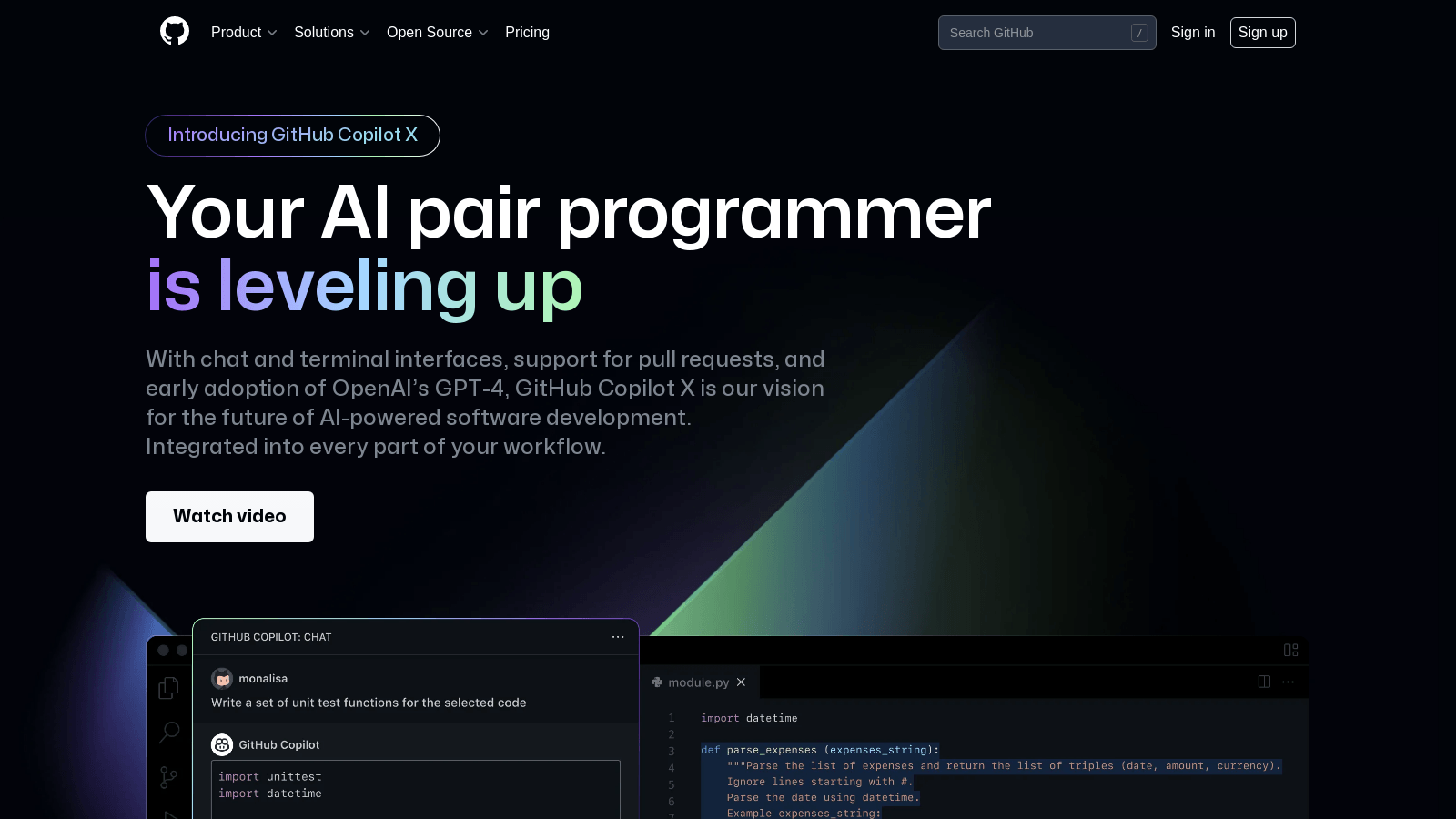Click the GitHub Octocat logo
This screenshot has width=1456, height=819.
pos(175,32)
